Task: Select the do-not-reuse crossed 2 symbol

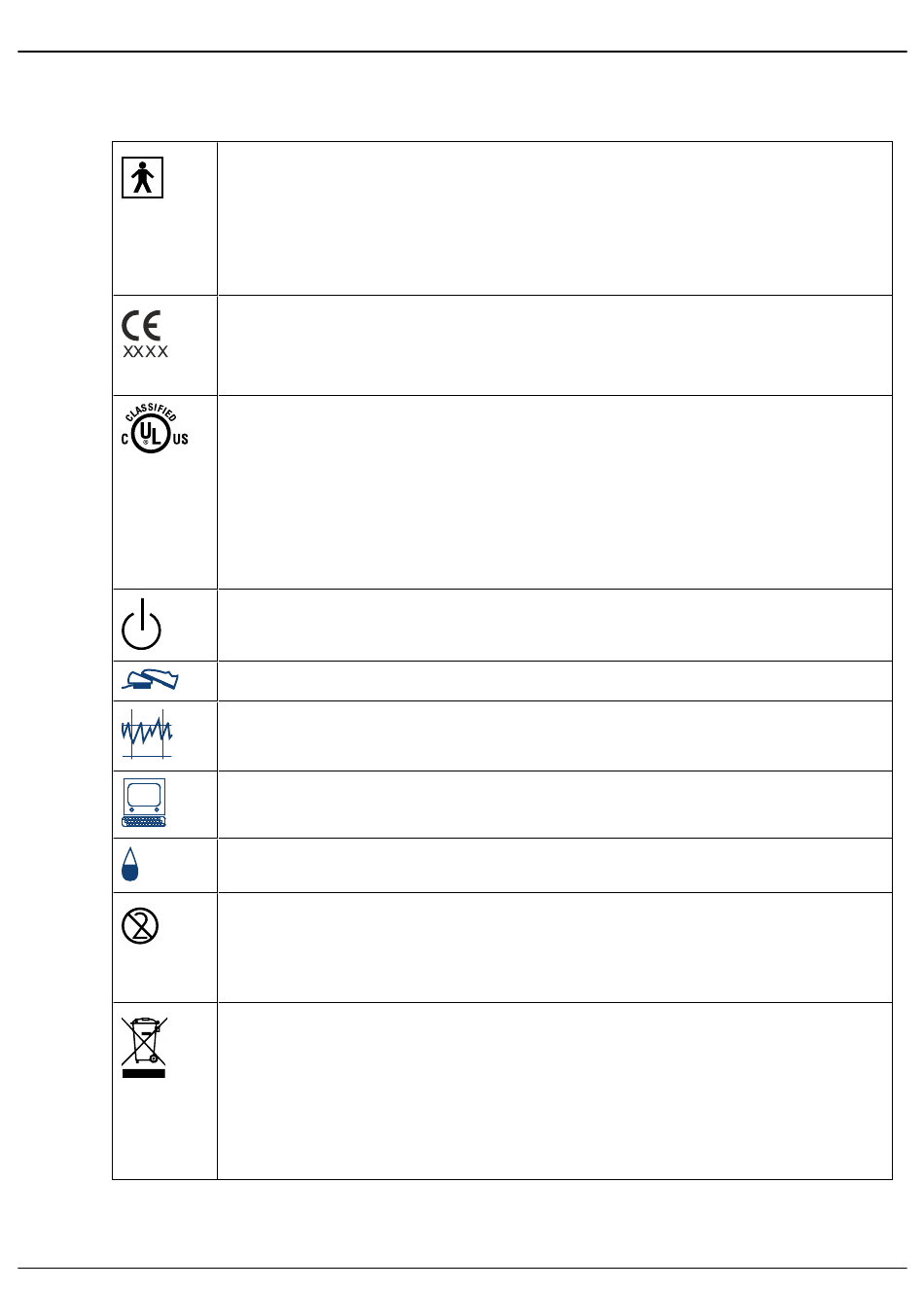Action: pos(140,926)
